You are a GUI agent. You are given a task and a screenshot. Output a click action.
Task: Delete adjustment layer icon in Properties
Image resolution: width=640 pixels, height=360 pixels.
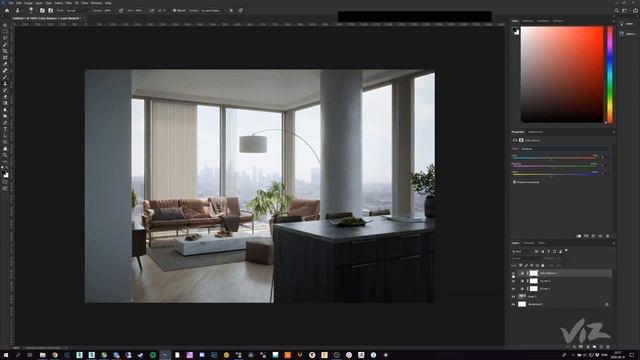(607, 236)
